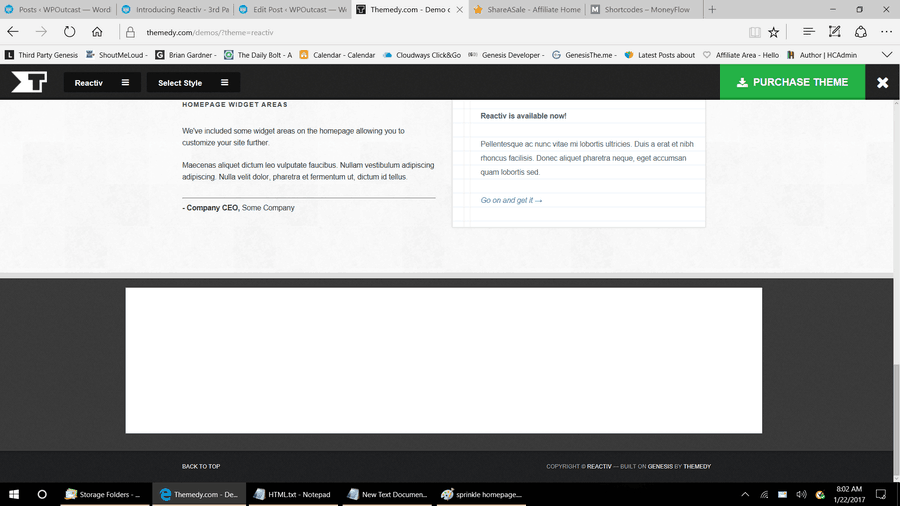Screen dimensions: 900x506
Task: Select 'HOMEPAGE WIDGET AREAS' heading text
Action: point(235,104)
